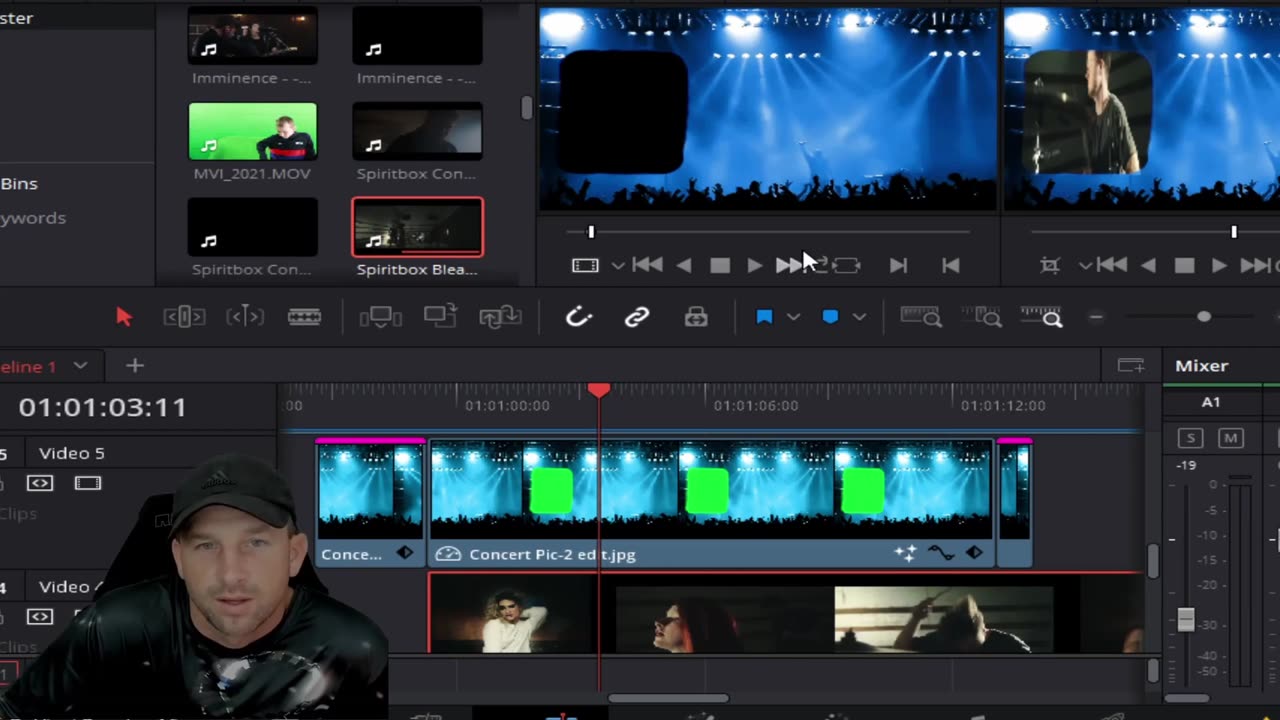Viewport: 1280px width, 720px height.
Task: Play forward in the timeline viewer
Action: point(1219,265)
